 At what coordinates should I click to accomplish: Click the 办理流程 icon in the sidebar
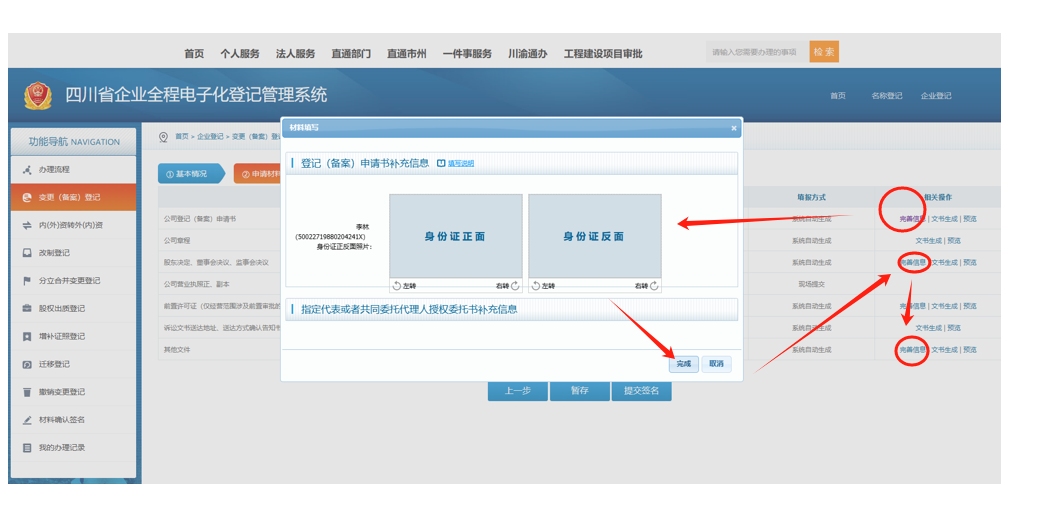click(x=27, y=170)
